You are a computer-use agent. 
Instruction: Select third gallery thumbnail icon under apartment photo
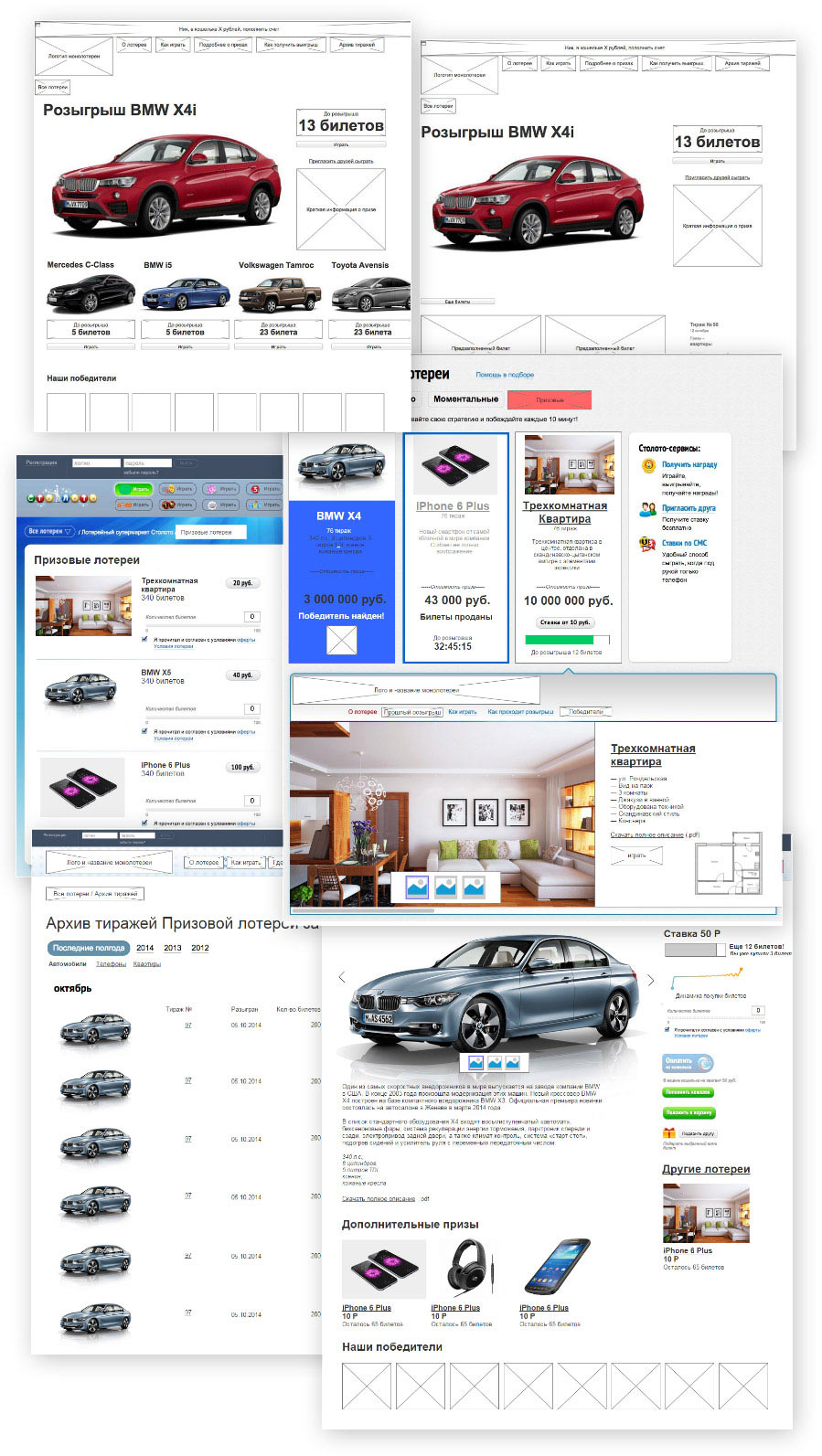click(474, 886)
